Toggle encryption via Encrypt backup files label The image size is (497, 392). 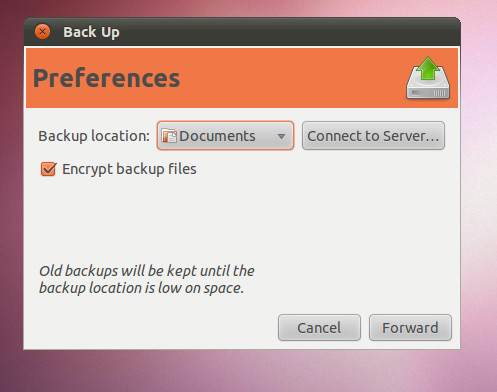[x=129, y=169]
